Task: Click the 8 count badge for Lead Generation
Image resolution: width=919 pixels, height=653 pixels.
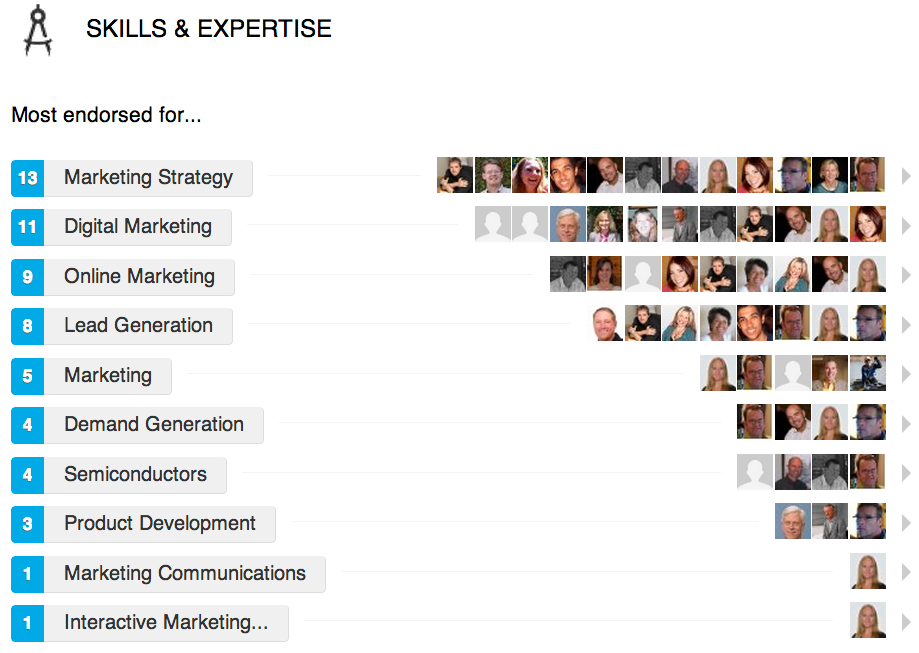Action: [x=28, y=326]
